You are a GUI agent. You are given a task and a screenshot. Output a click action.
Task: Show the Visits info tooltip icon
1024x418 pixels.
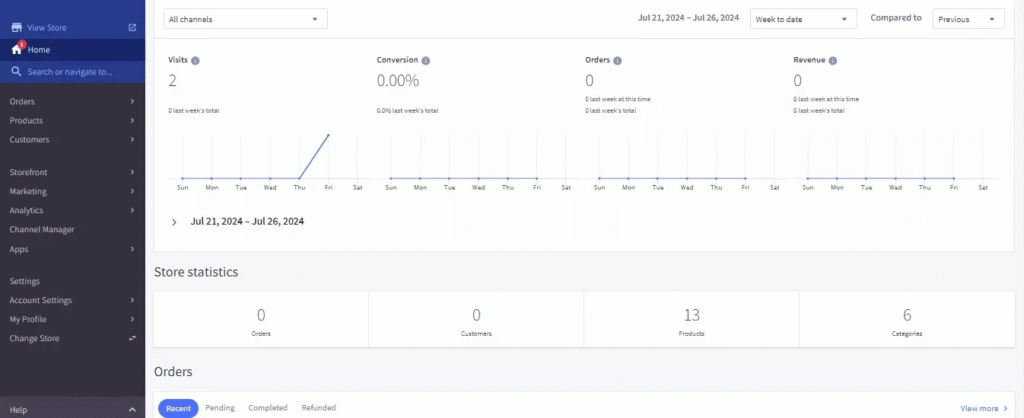(195, 60)
